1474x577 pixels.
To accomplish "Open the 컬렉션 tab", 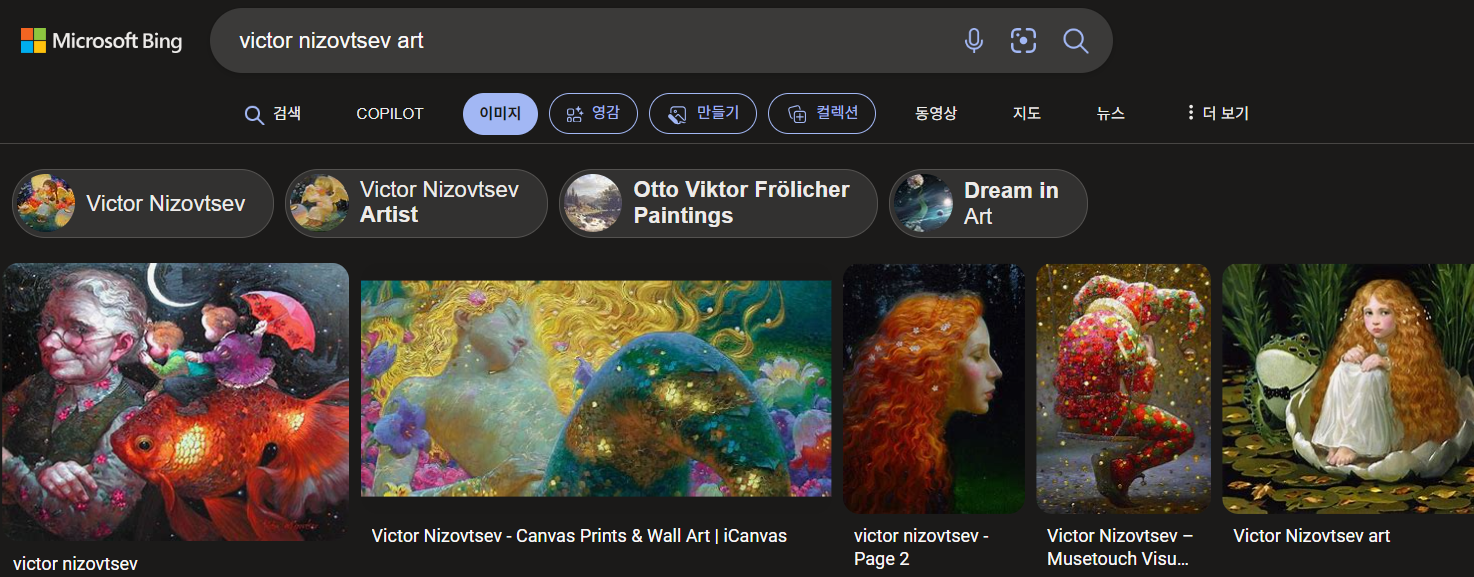I will point(822,114).
